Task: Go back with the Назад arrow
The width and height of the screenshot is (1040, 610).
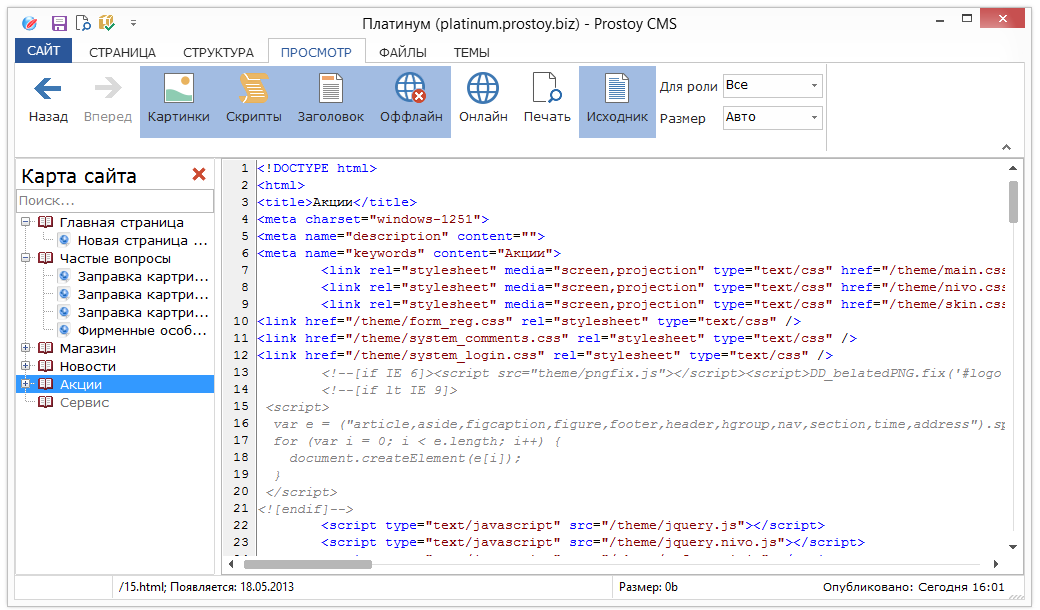Action: (x=48, y=99)
